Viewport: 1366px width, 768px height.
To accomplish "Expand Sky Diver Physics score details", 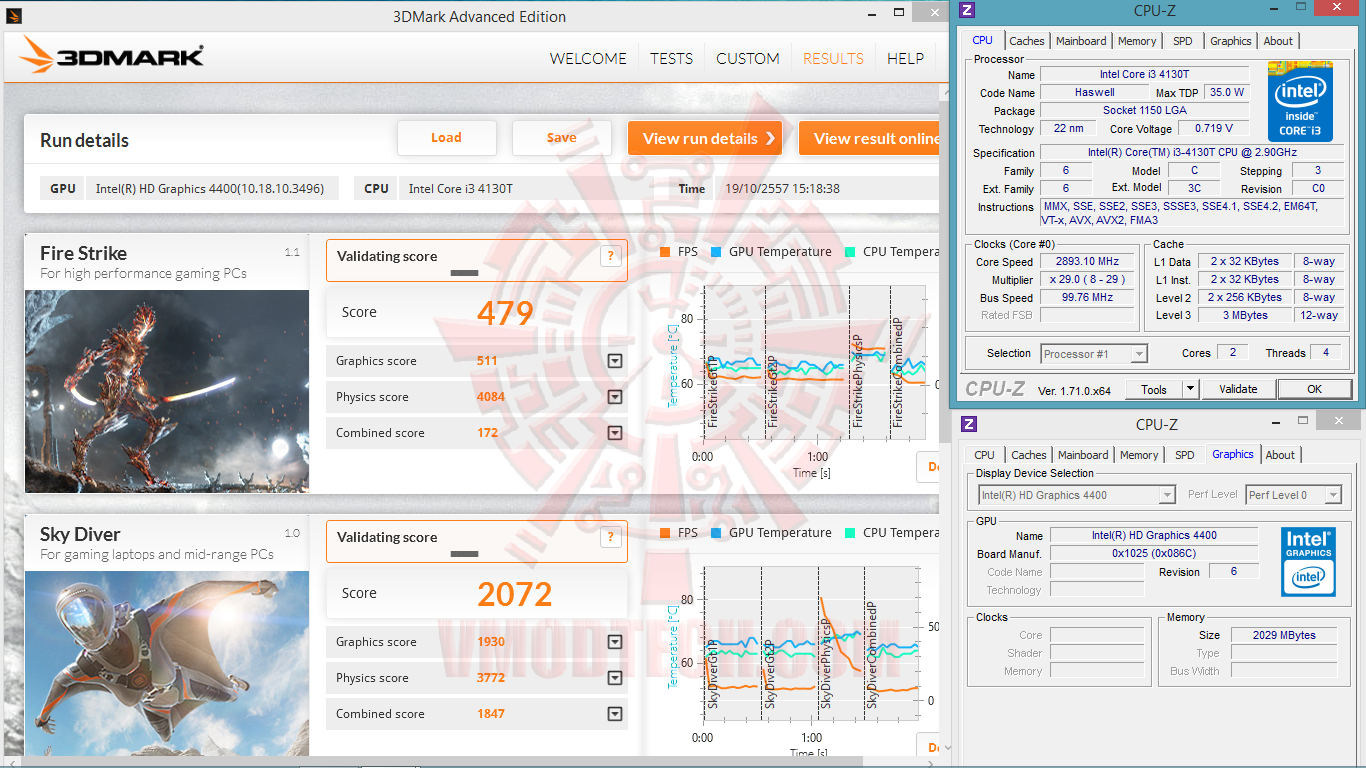I will [615, 678].
